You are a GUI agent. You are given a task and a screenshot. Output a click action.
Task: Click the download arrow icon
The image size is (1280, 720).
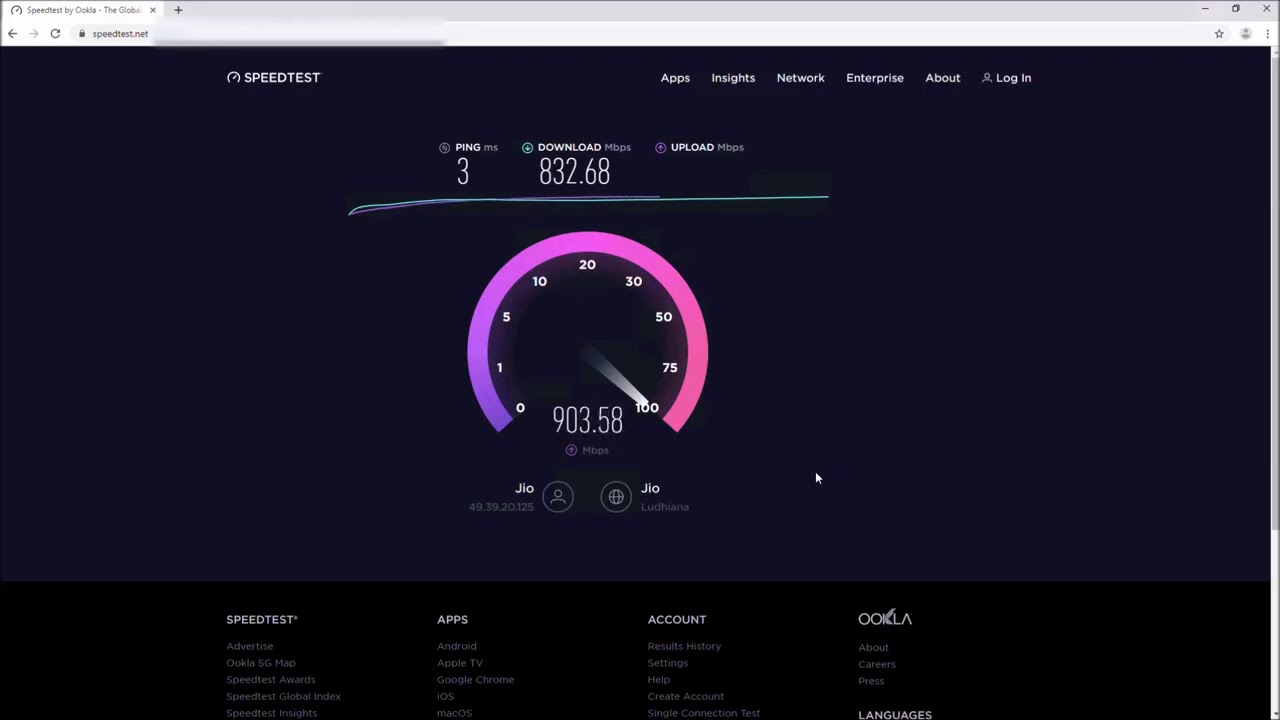(527, 147)
